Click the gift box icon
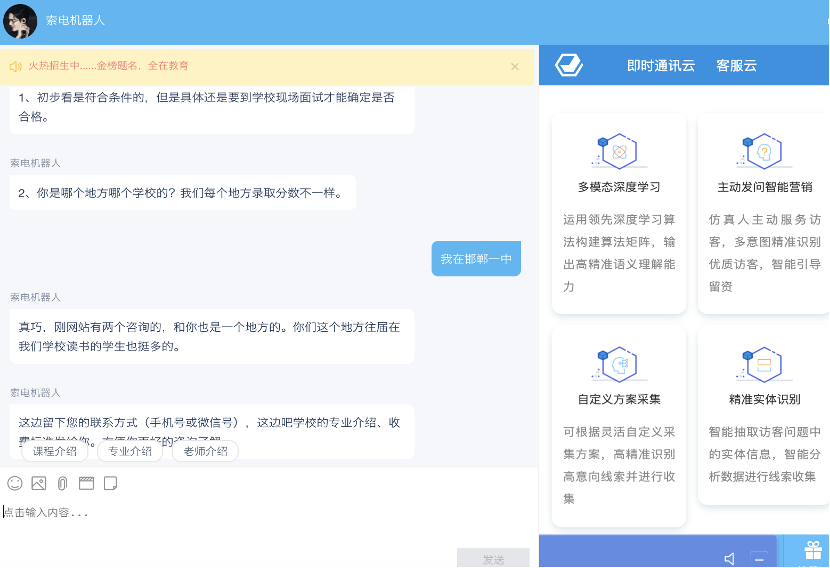Viewport: 830px width, 568px height. pos(812,550)
